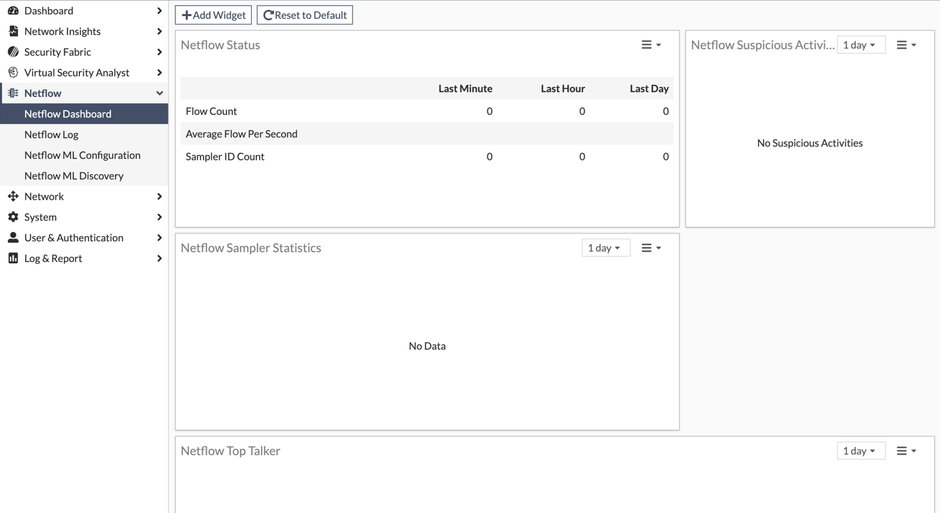Open Netflow Sampler Statistics widget options menu

651,248
